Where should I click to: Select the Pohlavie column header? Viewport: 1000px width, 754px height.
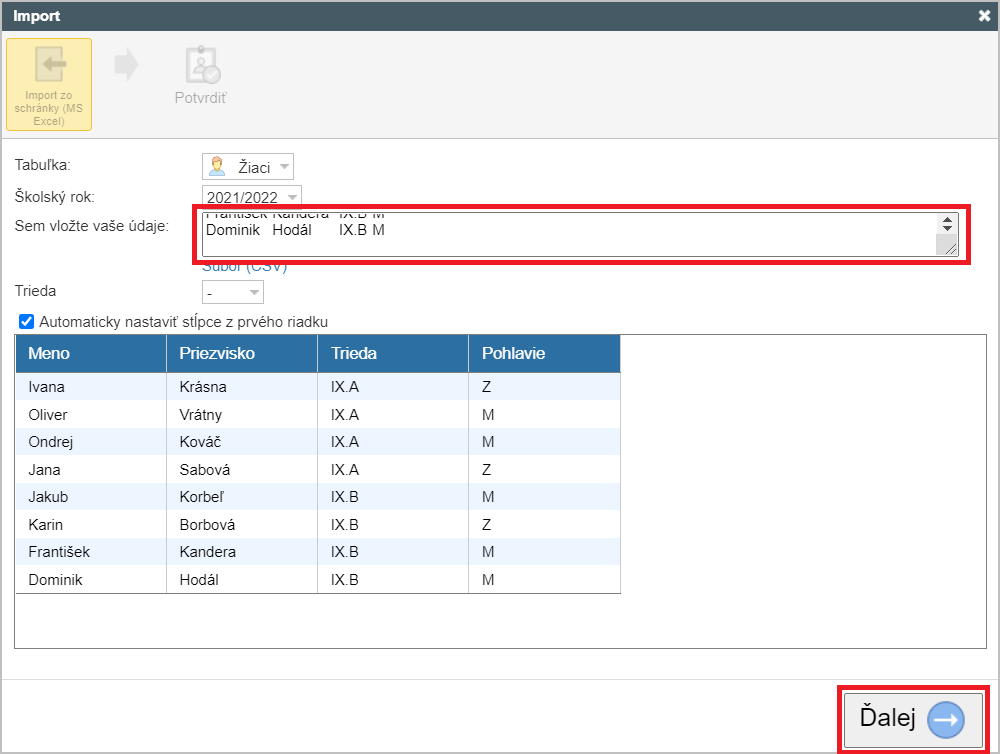pos(543,354)
